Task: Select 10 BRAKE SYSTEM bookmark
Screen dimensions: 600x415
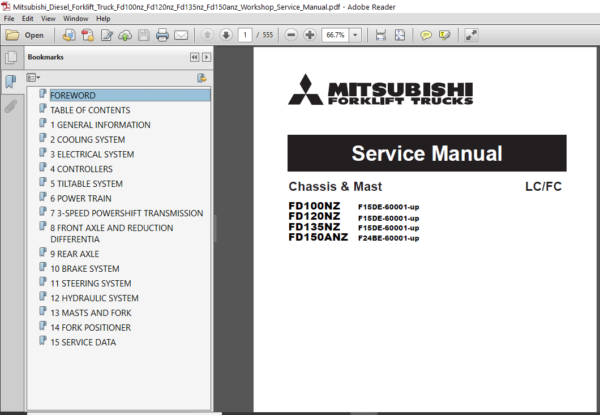Action: click(x=85, y=269)
